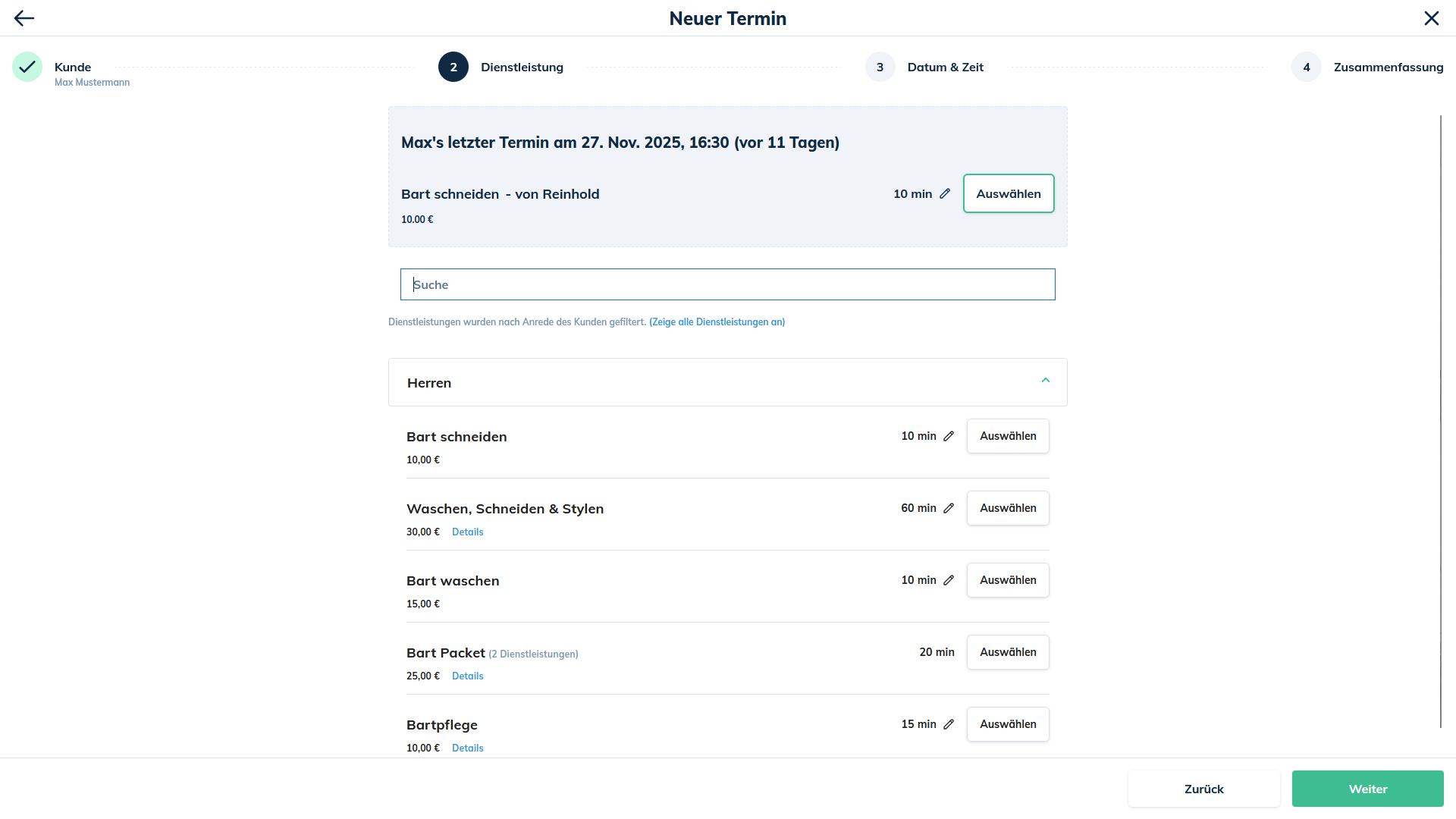Click the back arrow icon at top left
The height and width of the screenshot is (819, 1456).
click(x=24, y=18)
